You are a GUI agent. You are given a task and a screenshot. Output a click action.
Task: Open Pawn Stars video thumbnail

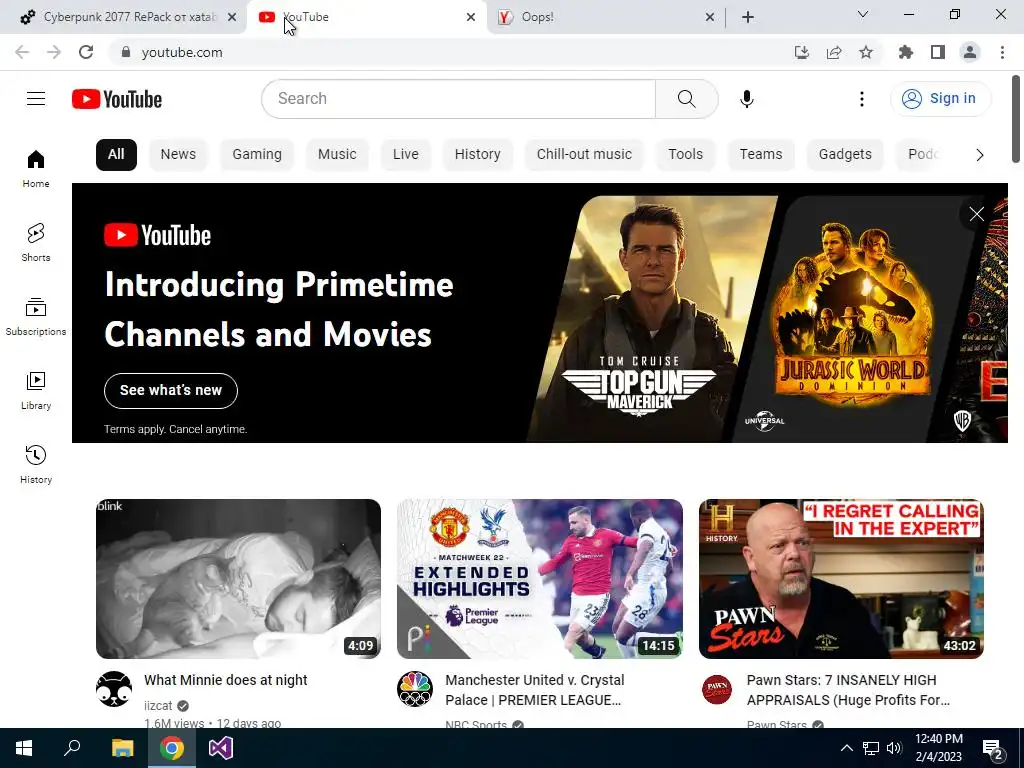point(841,579)
